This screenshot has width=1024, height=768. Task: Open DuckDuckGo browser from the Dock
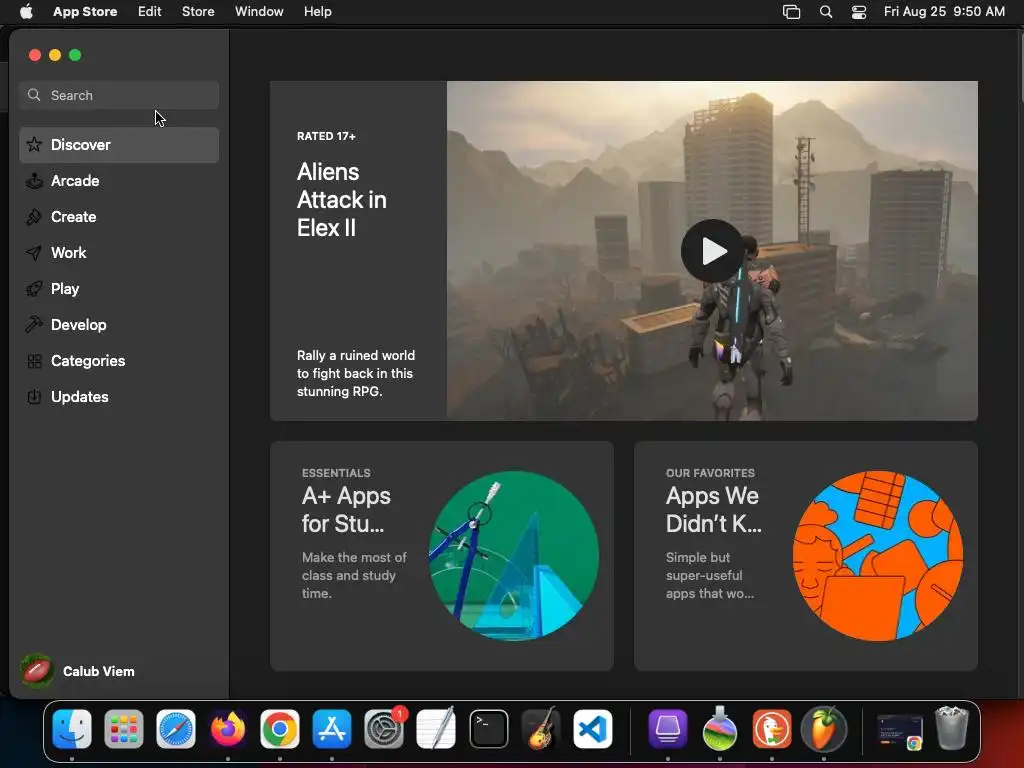click(771, 729)
